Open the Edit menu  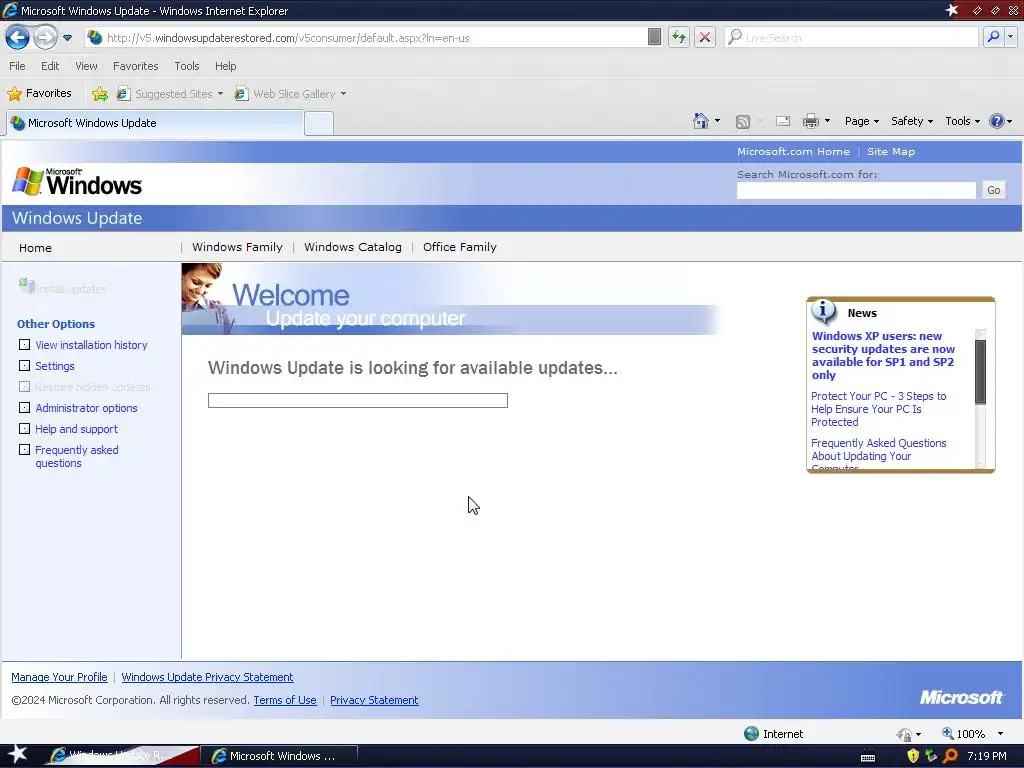pos(50,66)
